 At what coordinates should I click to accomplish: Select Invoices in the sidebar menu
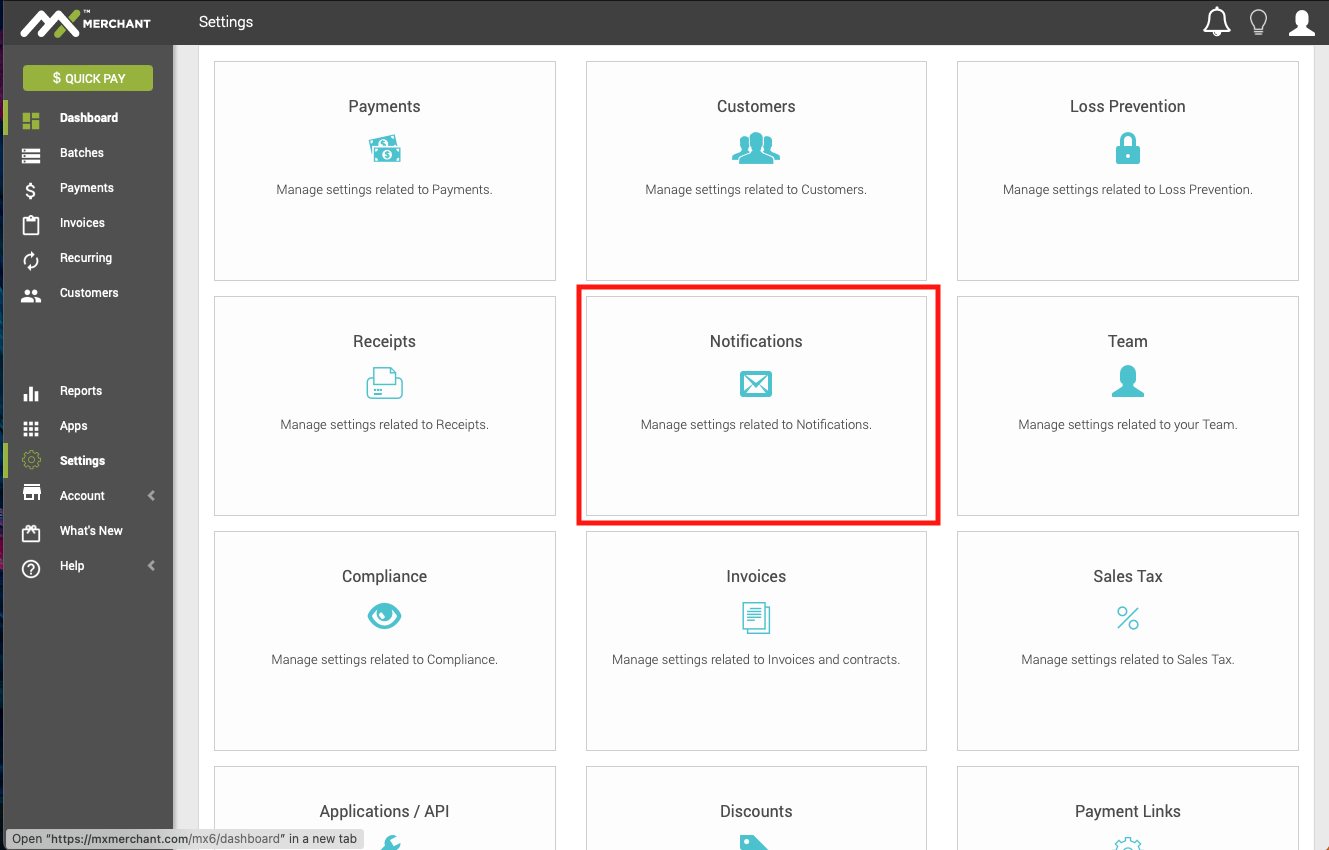(x=82, y=222)
